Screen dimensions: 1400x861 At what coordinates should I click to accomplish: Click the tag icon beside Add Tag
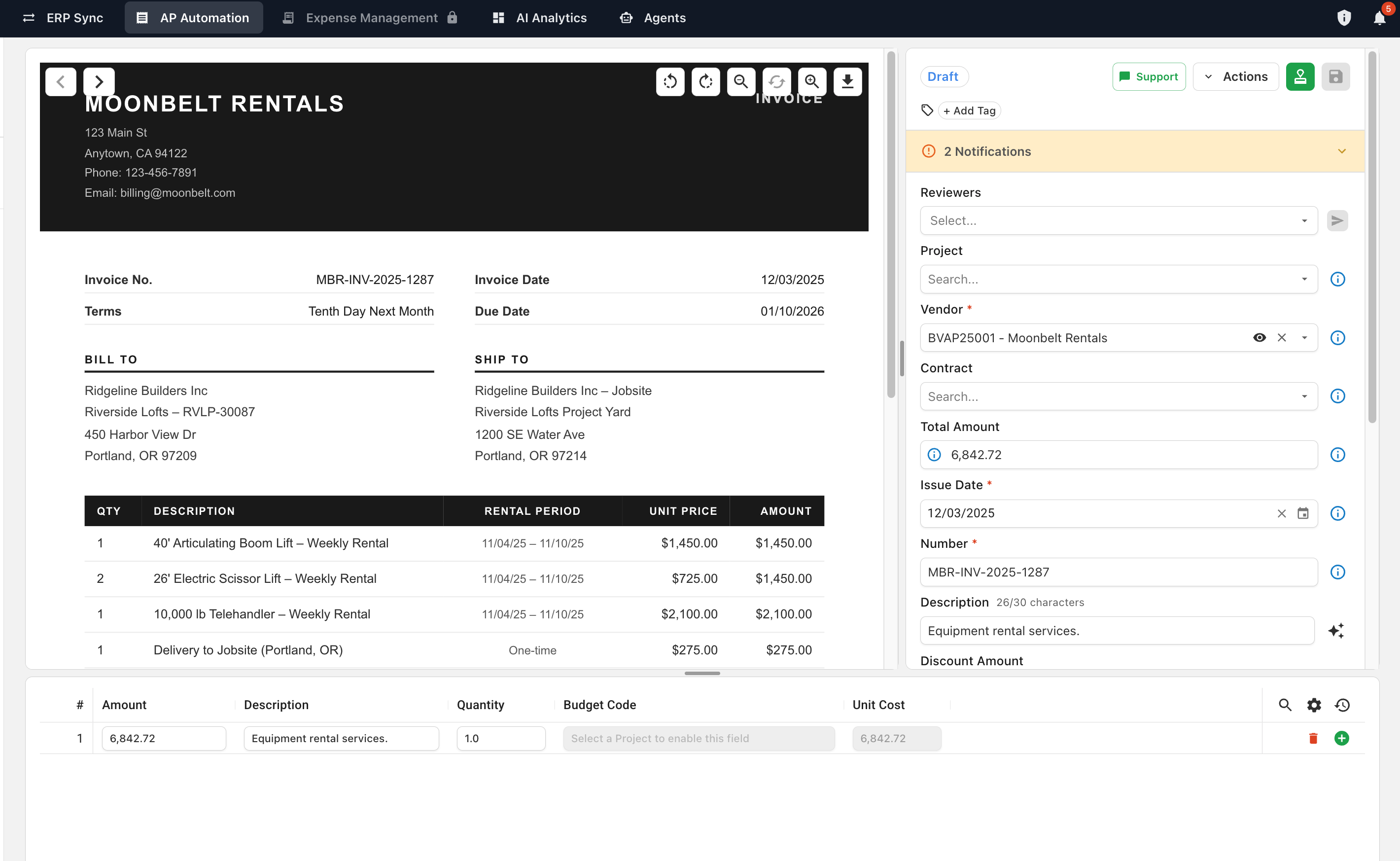927,110
